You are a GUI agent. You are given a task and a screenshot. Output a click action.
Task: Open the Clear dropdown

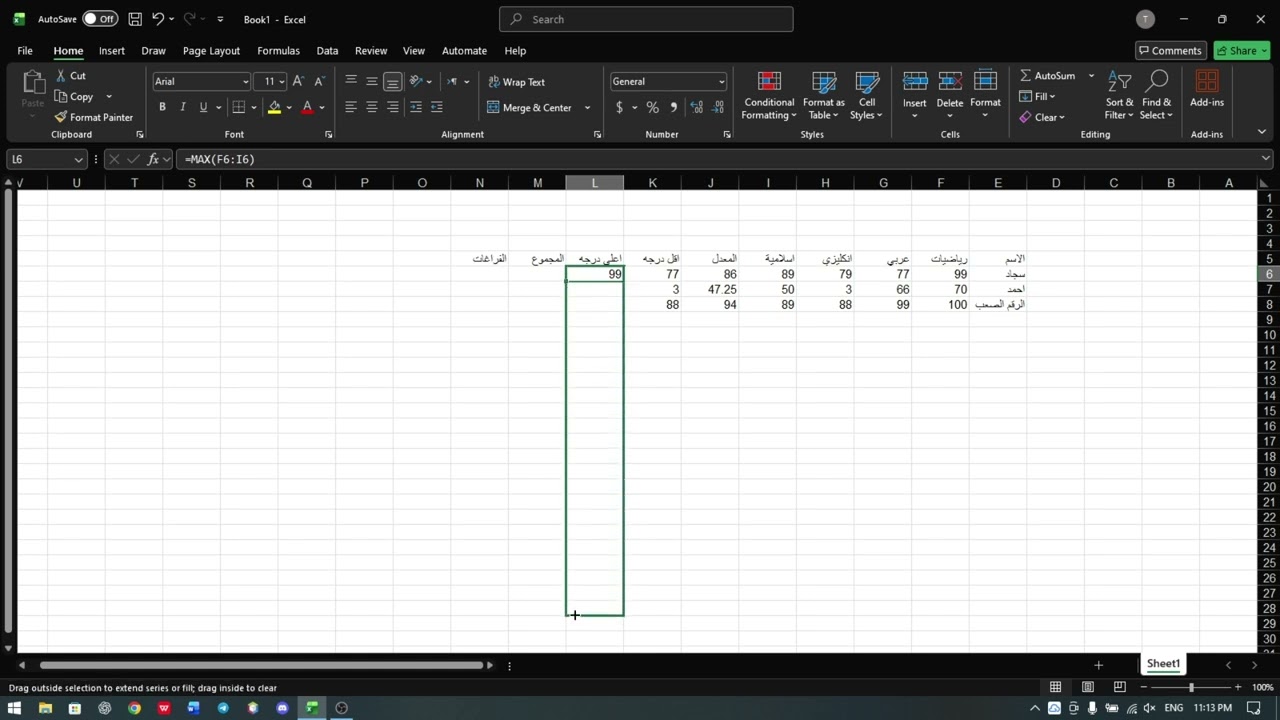[x=1042, y=117]
